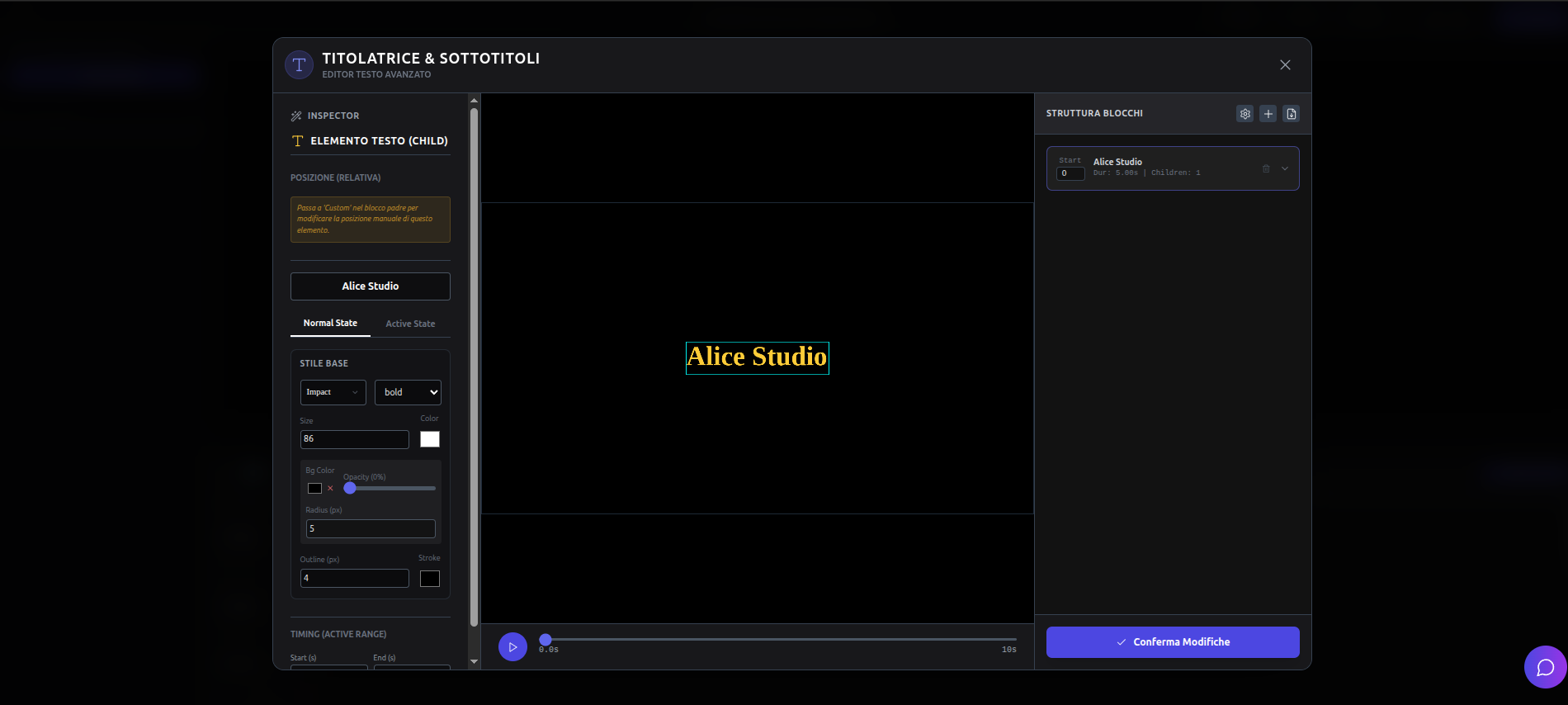Click the font Size input field
The image size is (1568, 705).
355,439
